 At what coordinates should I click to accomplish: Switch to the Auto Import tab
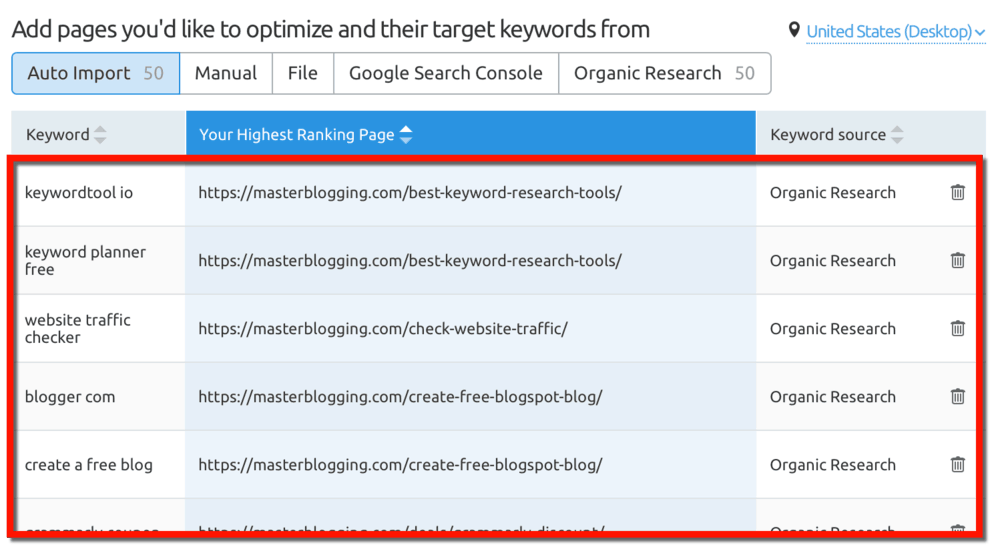click(x=96, y=73)
